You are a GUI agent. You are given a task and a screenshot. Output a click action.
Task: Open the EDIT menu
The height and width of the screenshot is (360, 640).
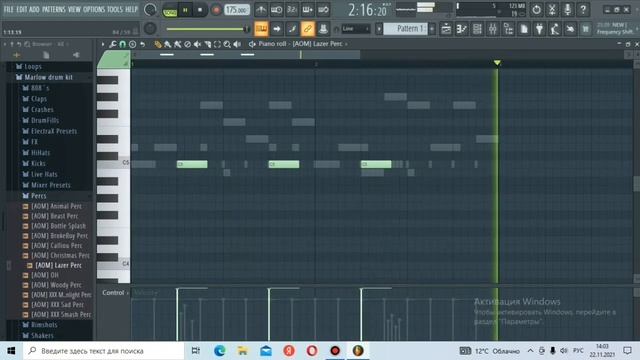(22, 9)
